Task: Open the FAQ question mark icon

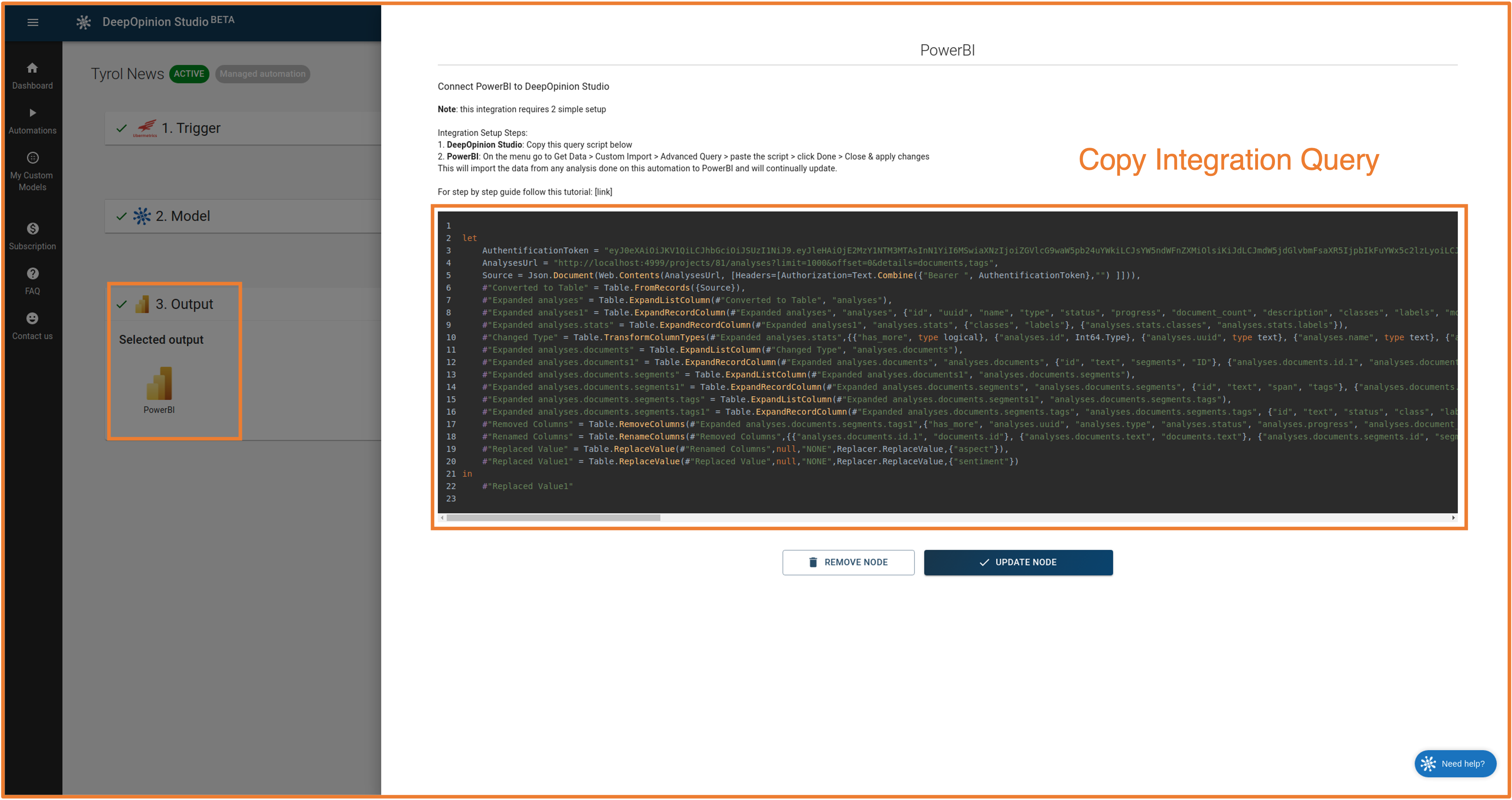Action: 32,273
